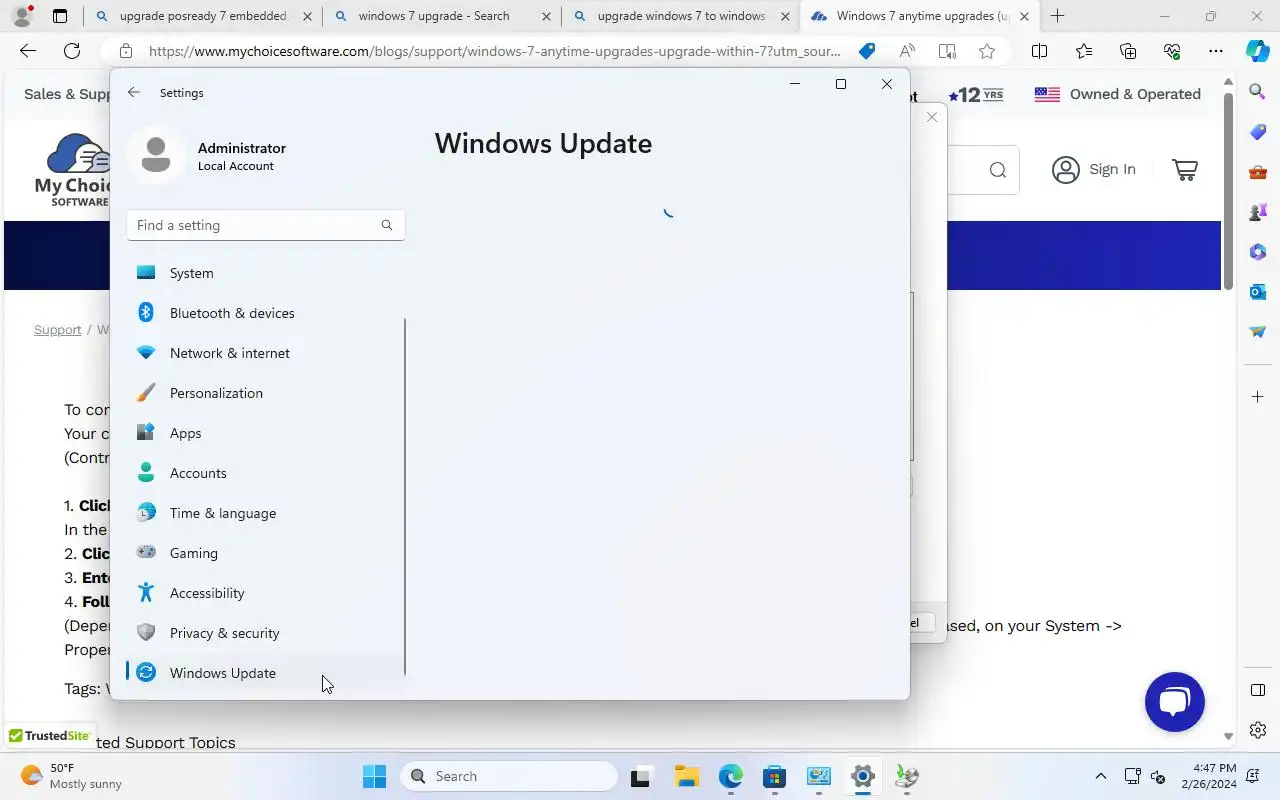Screen dimensions: 1280x800
Task: Open System settings category
Action: click(265, 273)
